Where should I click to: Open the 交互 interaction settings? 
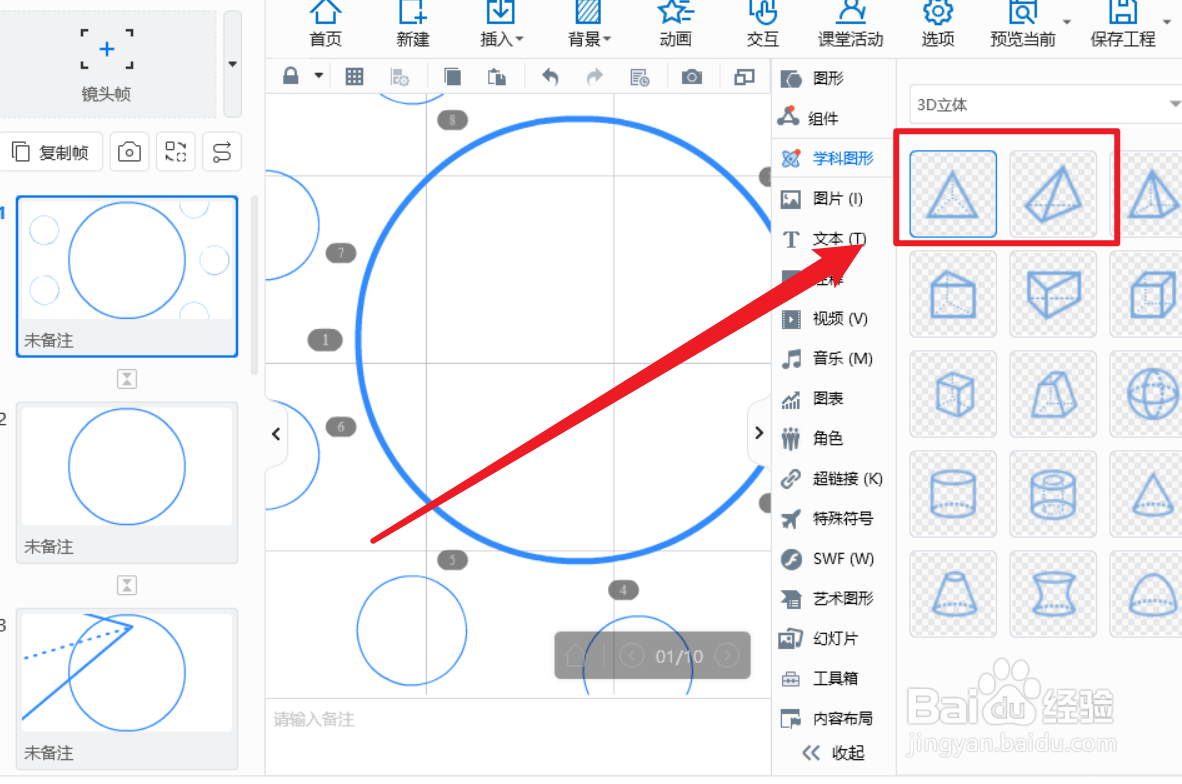coord(762,24)
